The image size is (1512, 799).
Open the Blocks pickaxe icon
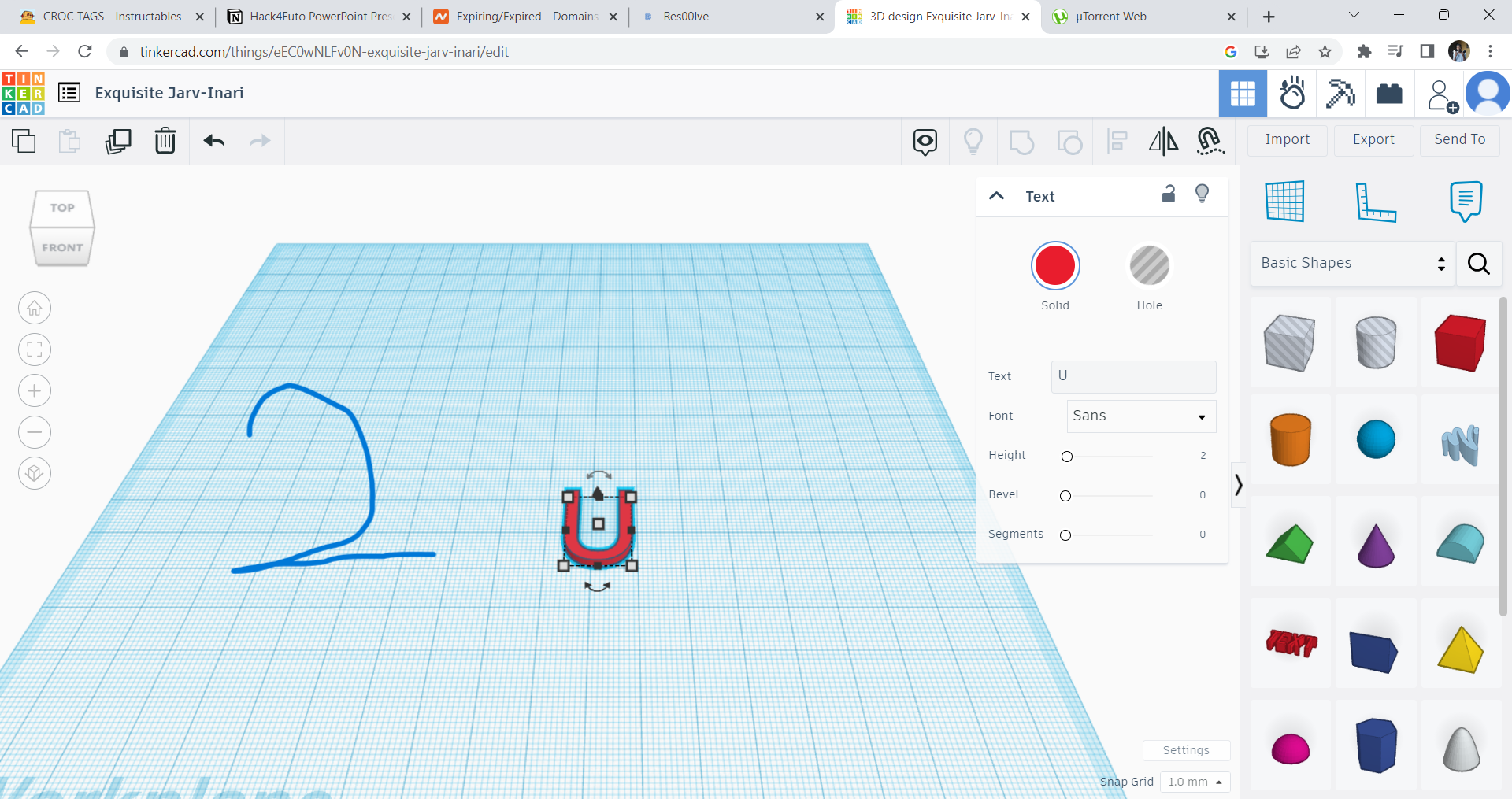click(x=1340, y=94)
